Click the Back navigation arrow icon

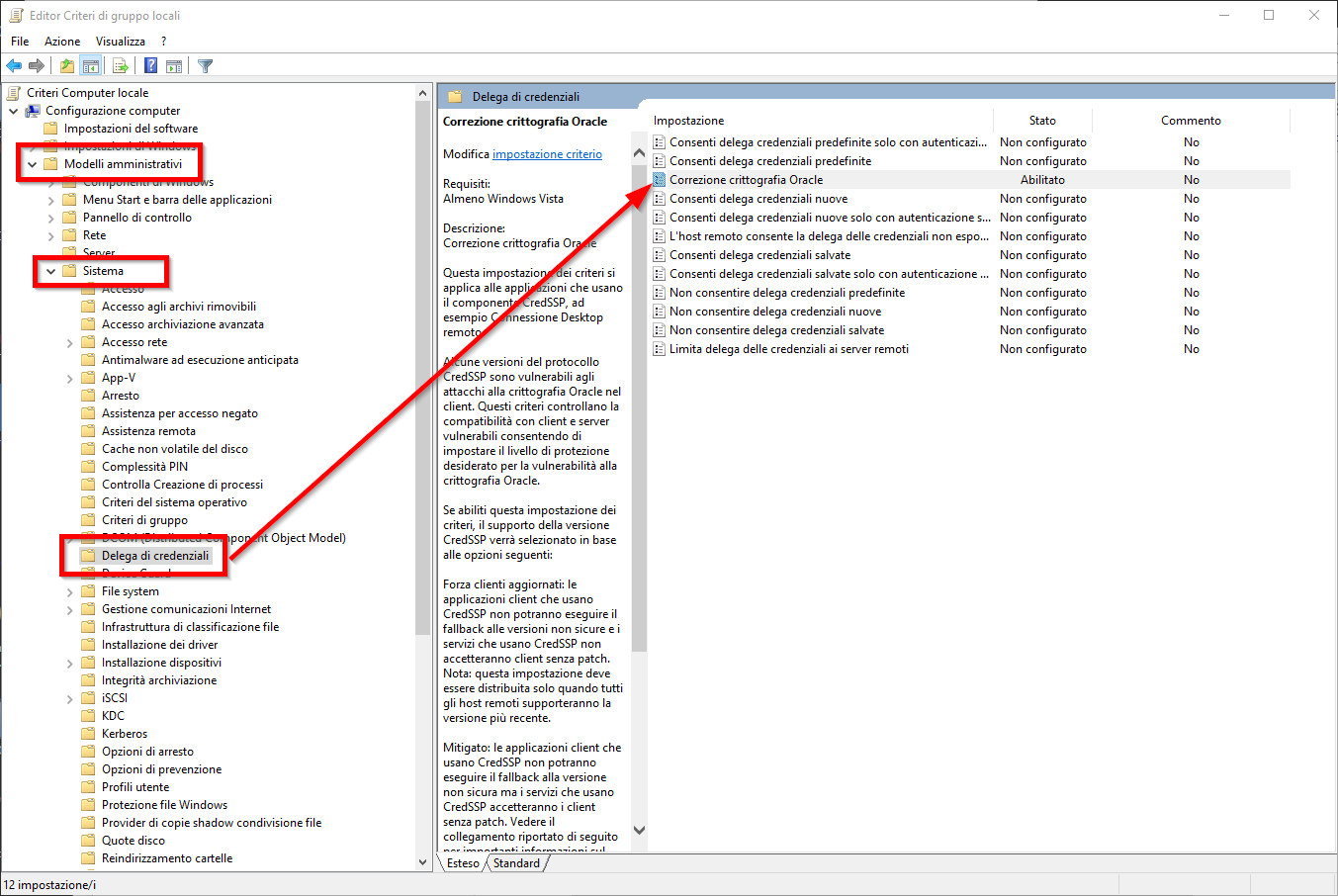14,65
